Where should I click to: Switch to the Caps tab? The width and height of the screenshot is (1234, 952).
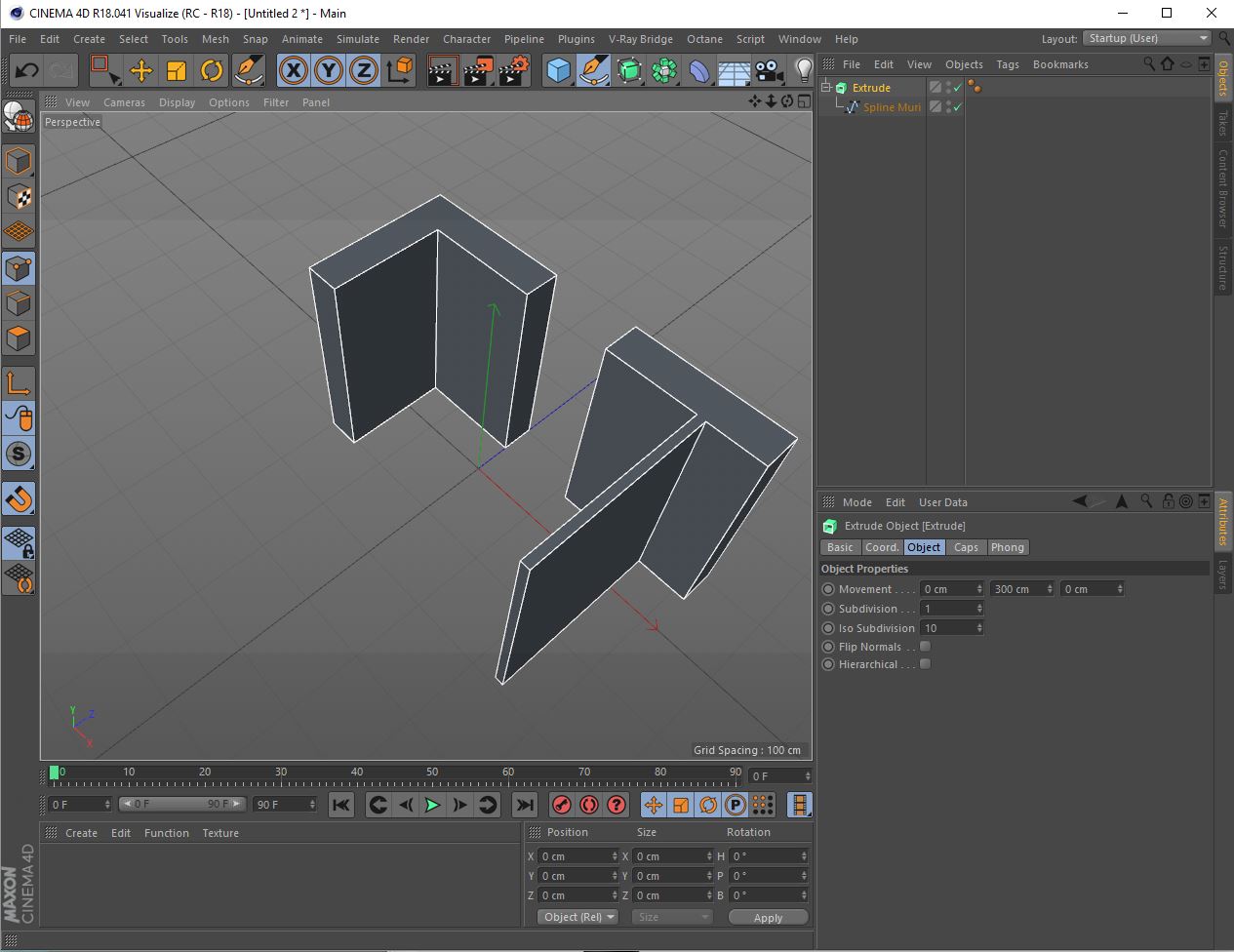[x=966, y=547]
